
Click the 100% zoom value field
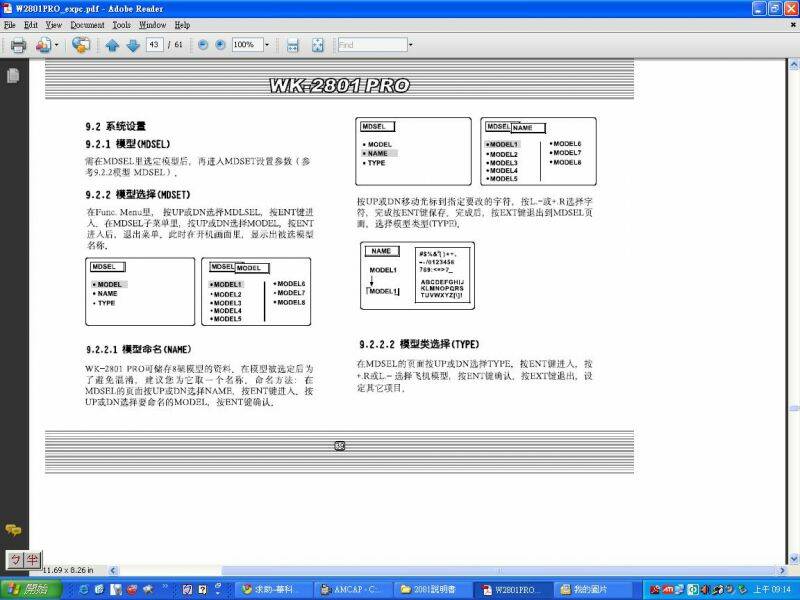point(247,45)
